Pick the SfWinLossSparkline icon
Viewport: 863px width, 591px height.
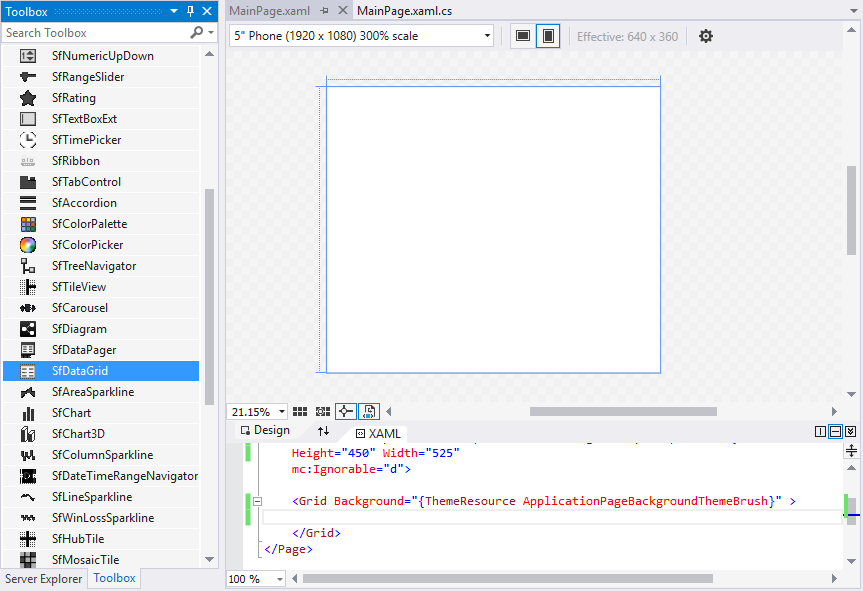pos(28,518)
